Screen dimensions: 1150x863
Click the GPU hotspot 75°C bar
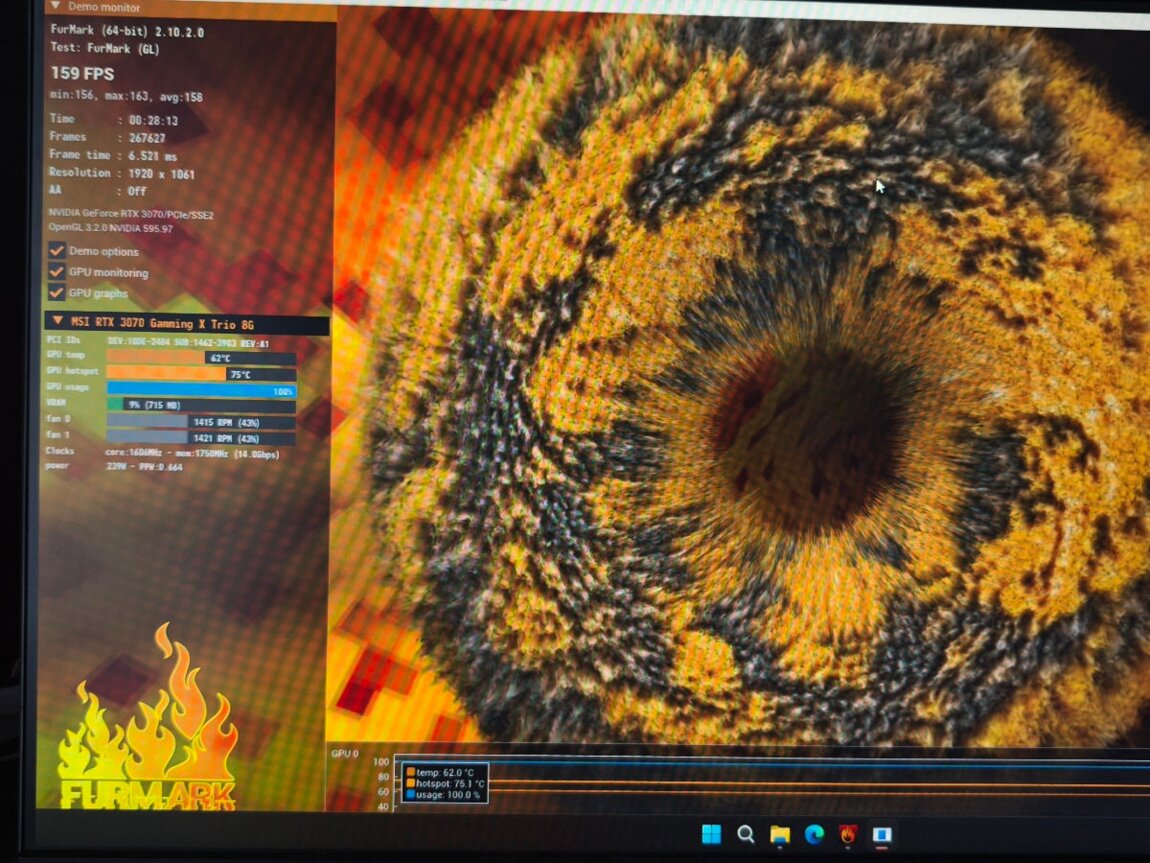pyautogui.click(x=201, y=374)
